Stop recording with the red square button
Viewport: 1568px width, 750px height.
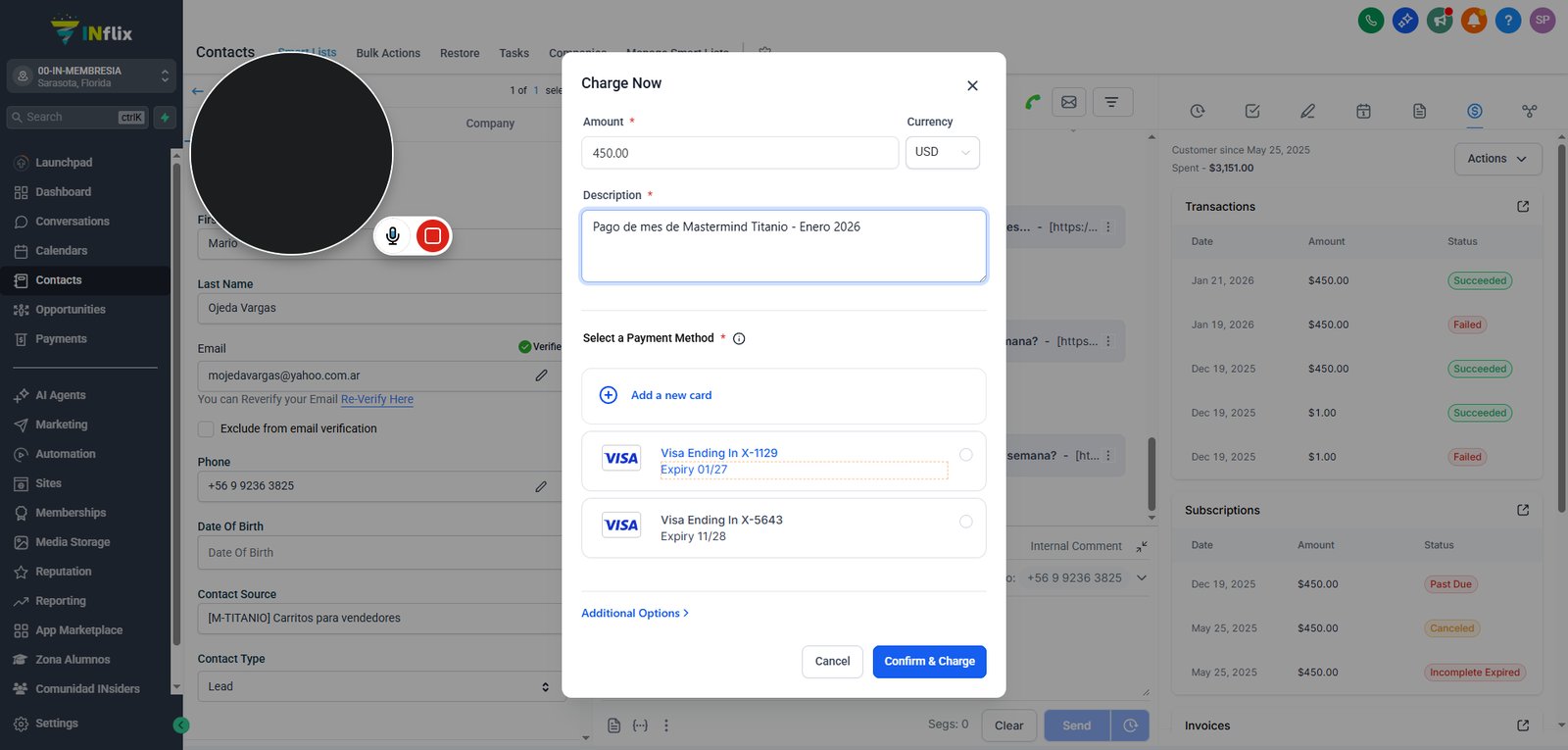click(432, 235)
